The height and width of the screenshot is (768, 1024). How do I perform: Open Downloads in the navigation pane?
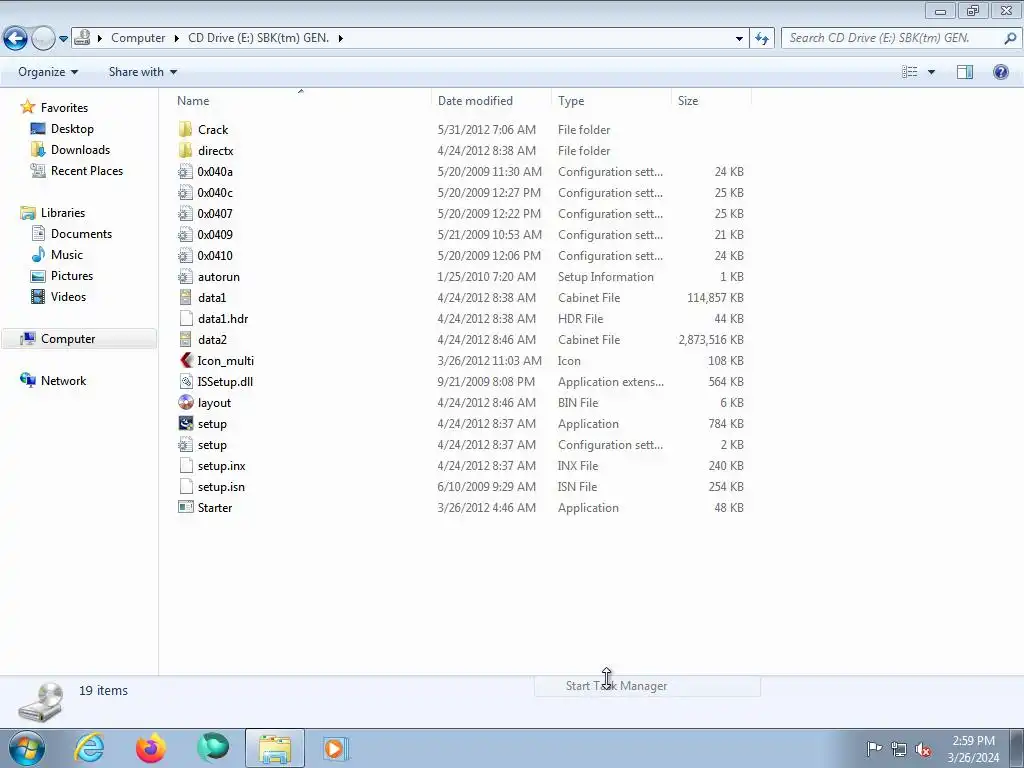(80, 150)
